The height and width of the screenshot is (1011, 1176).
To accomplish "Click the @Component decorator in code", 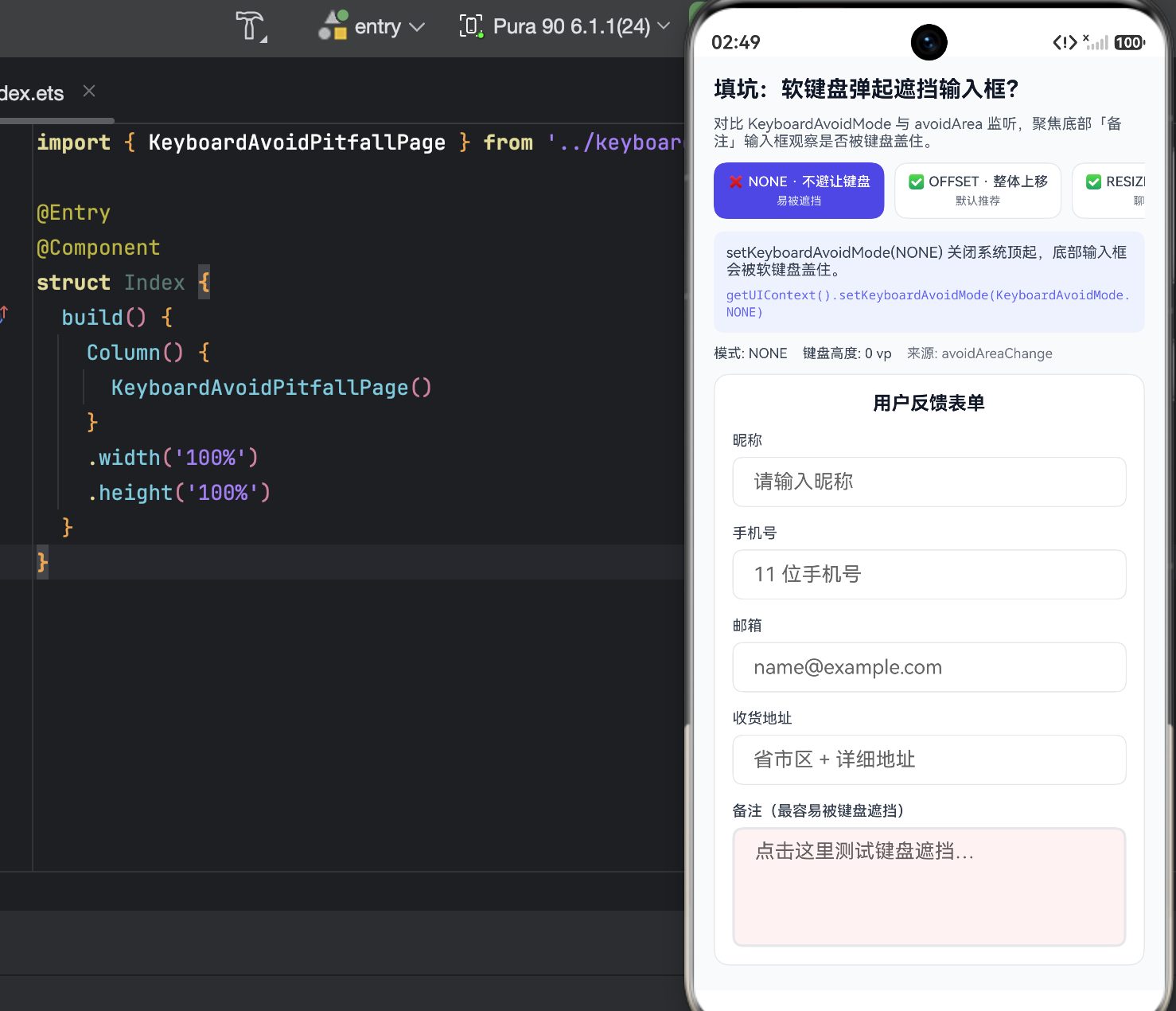I will (x=99, y=248).
